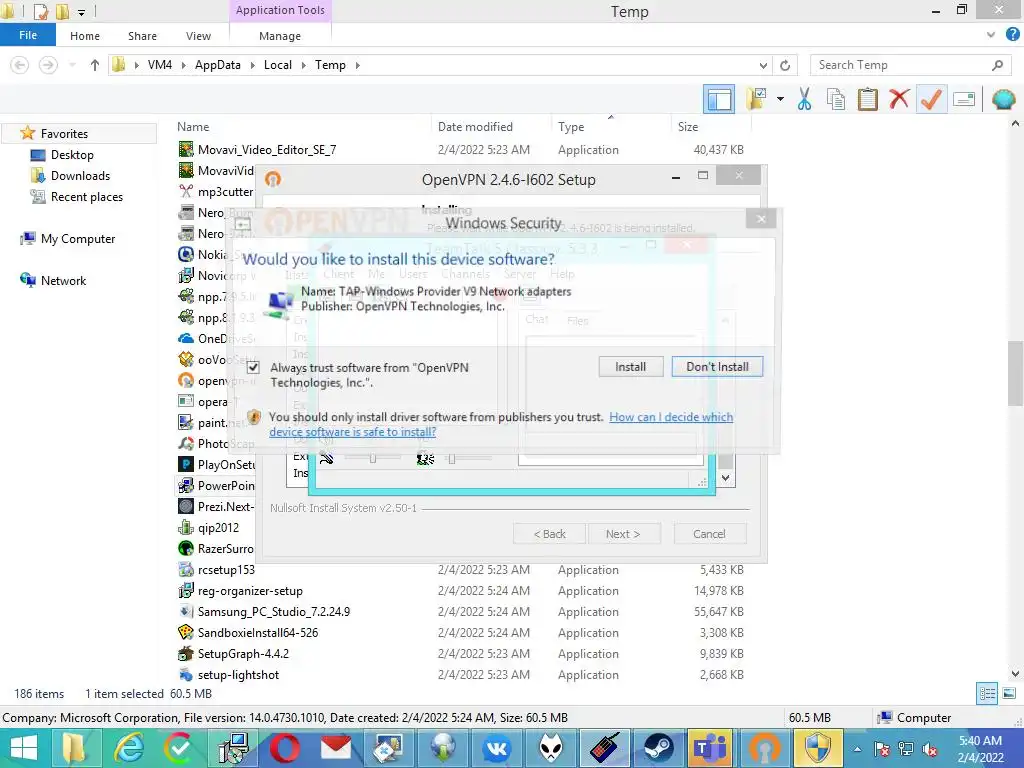Select the Samsung_PC_Studio_7.2.24.9 file
Image resolution: width=1024 pixels, height=768 pixels.
click(274, 612)
